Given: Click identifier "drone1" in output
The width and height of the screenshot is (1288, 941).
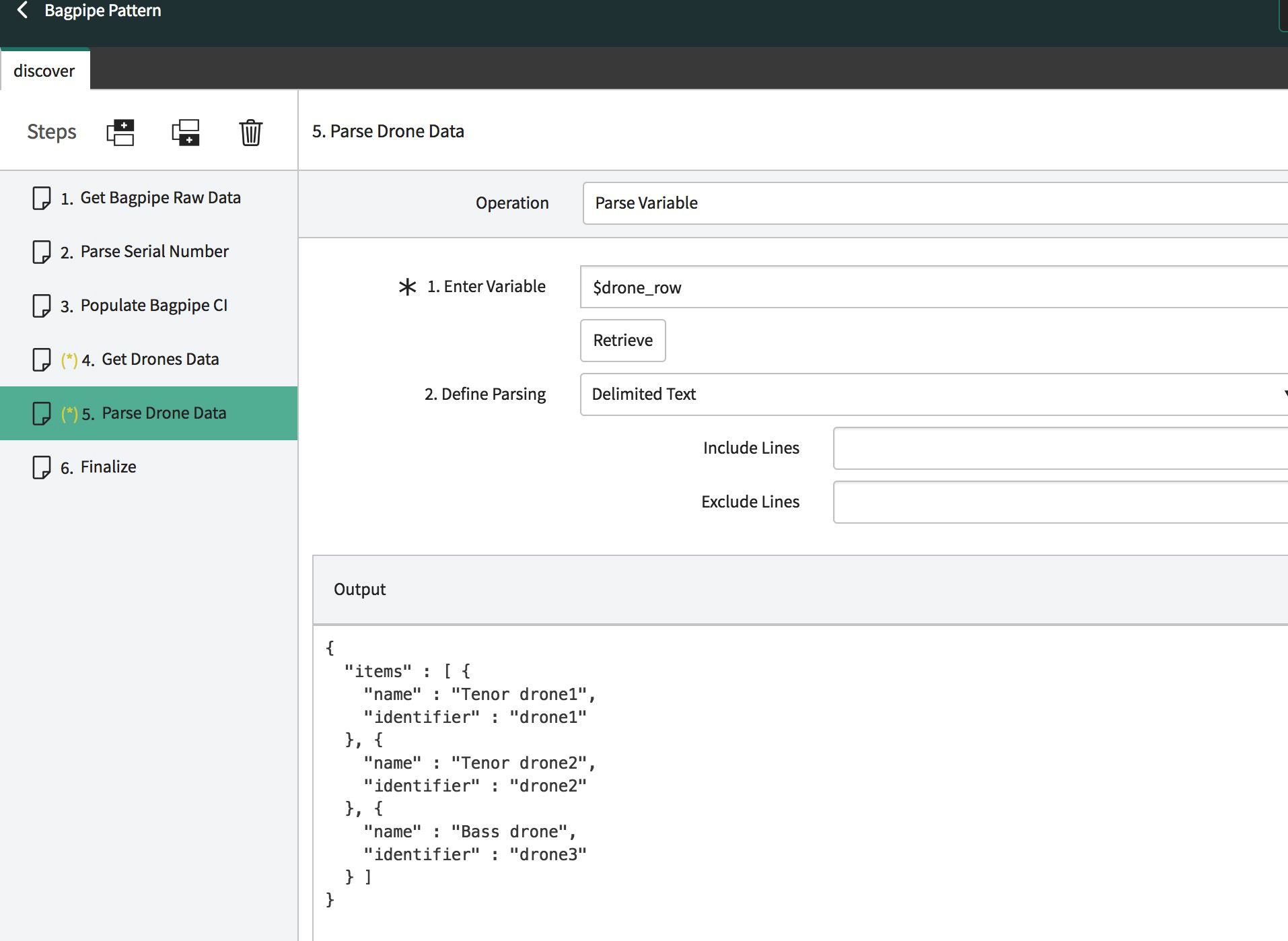Looking at the screenshot, I should pyautogui.click(x=548, y=718).
